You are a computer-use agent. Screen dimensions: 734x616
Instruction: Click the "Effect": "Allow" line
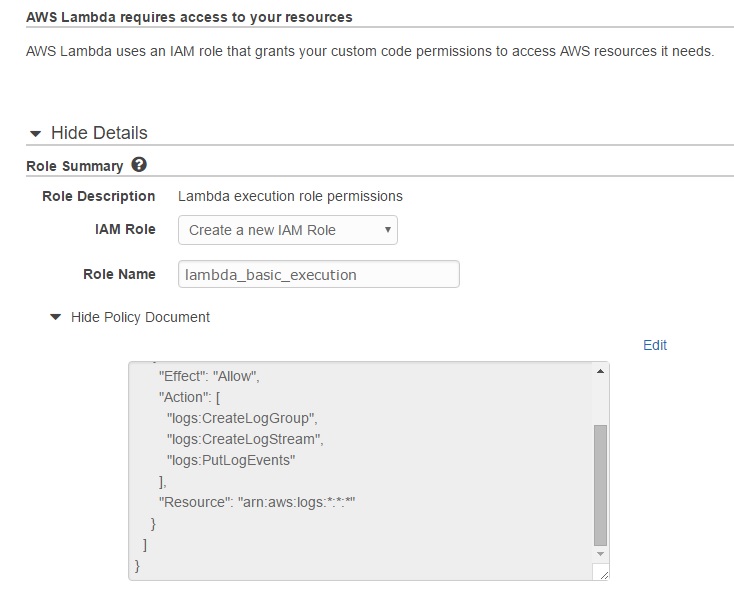pos(209,376)
